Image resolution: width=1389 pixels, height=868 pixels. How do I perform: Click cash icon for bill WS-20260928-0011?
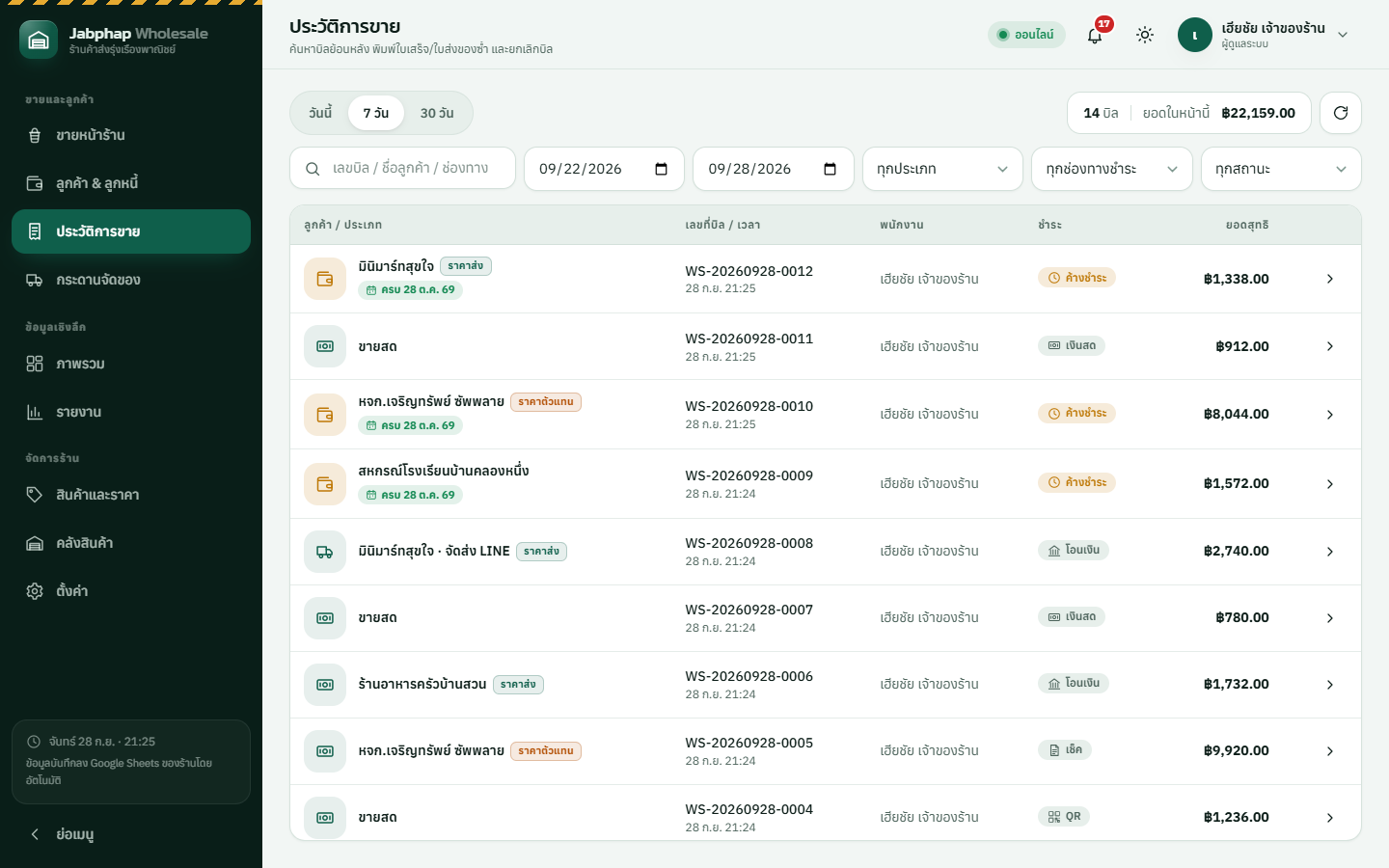[325, 346]
